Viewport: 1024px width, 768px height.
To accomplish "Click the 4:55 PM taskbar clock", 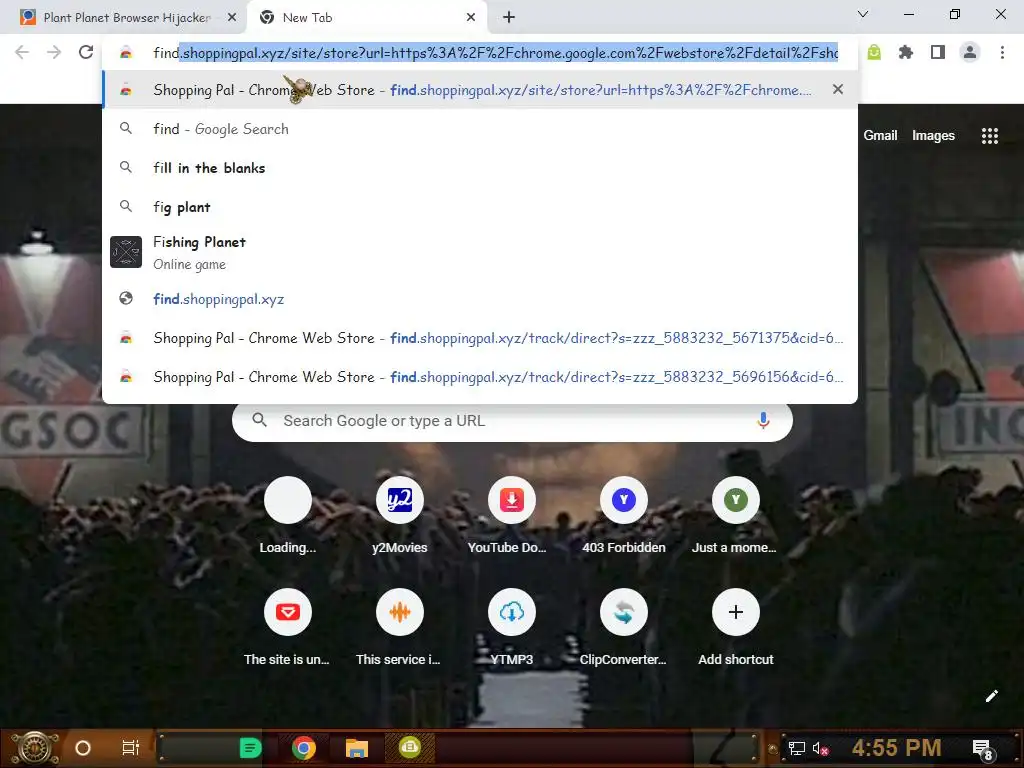I will 896,748.
